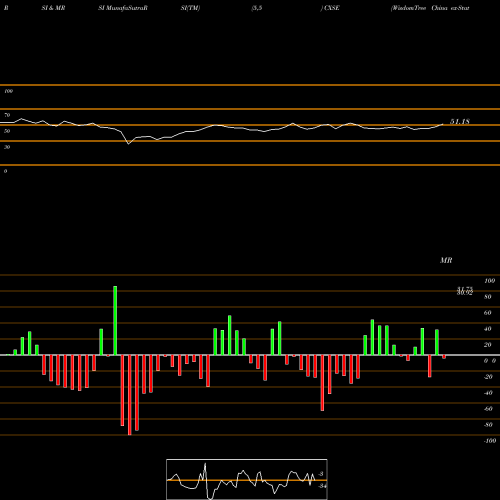Click the overlapping '30.92' value label
Screen dimensions: 500x500
465,293
